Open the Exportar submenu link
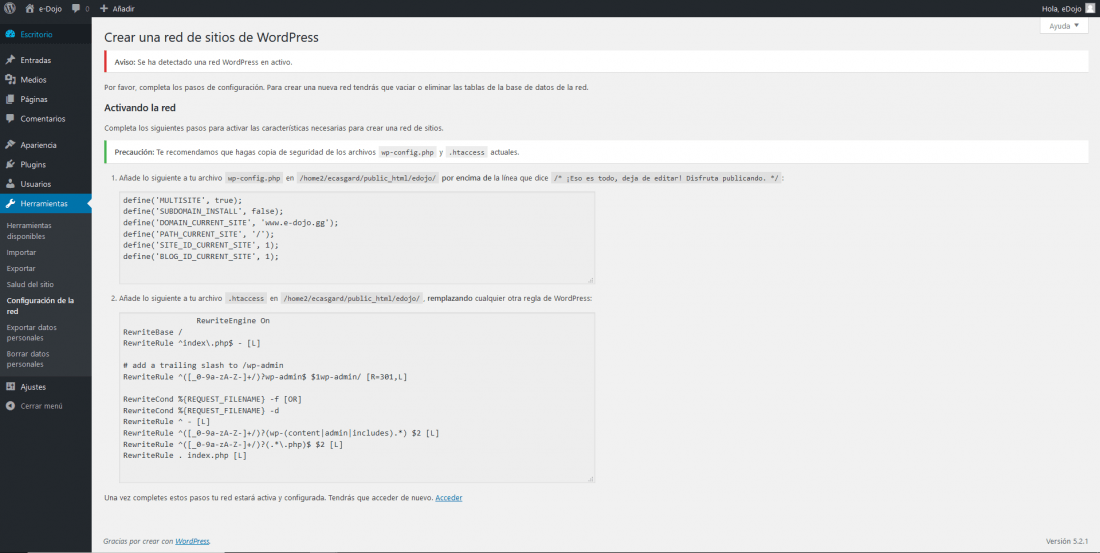 tap(21, 269)
